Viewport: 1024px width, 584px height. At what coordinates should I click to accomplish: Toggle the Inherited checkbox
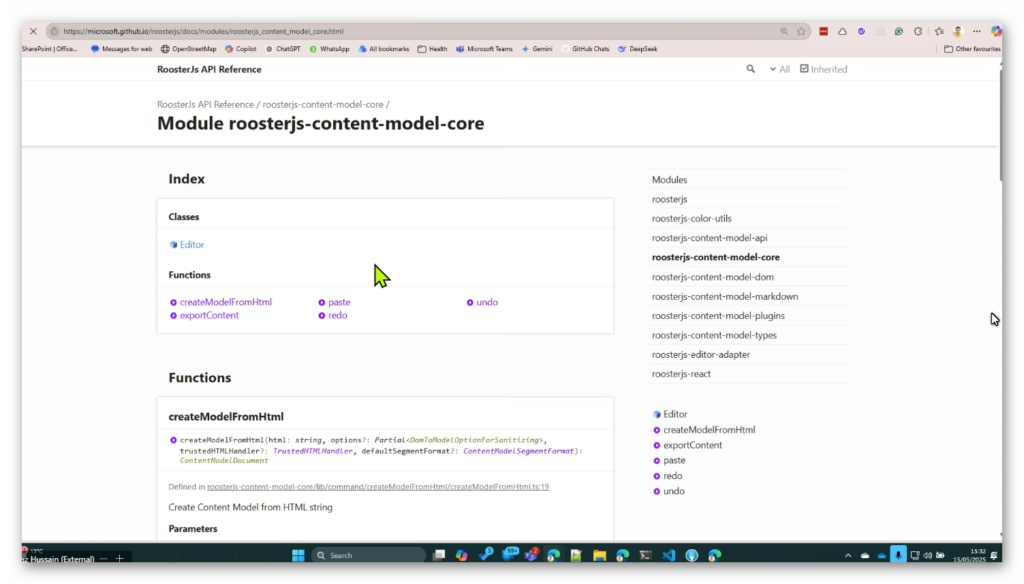(804, 69)
